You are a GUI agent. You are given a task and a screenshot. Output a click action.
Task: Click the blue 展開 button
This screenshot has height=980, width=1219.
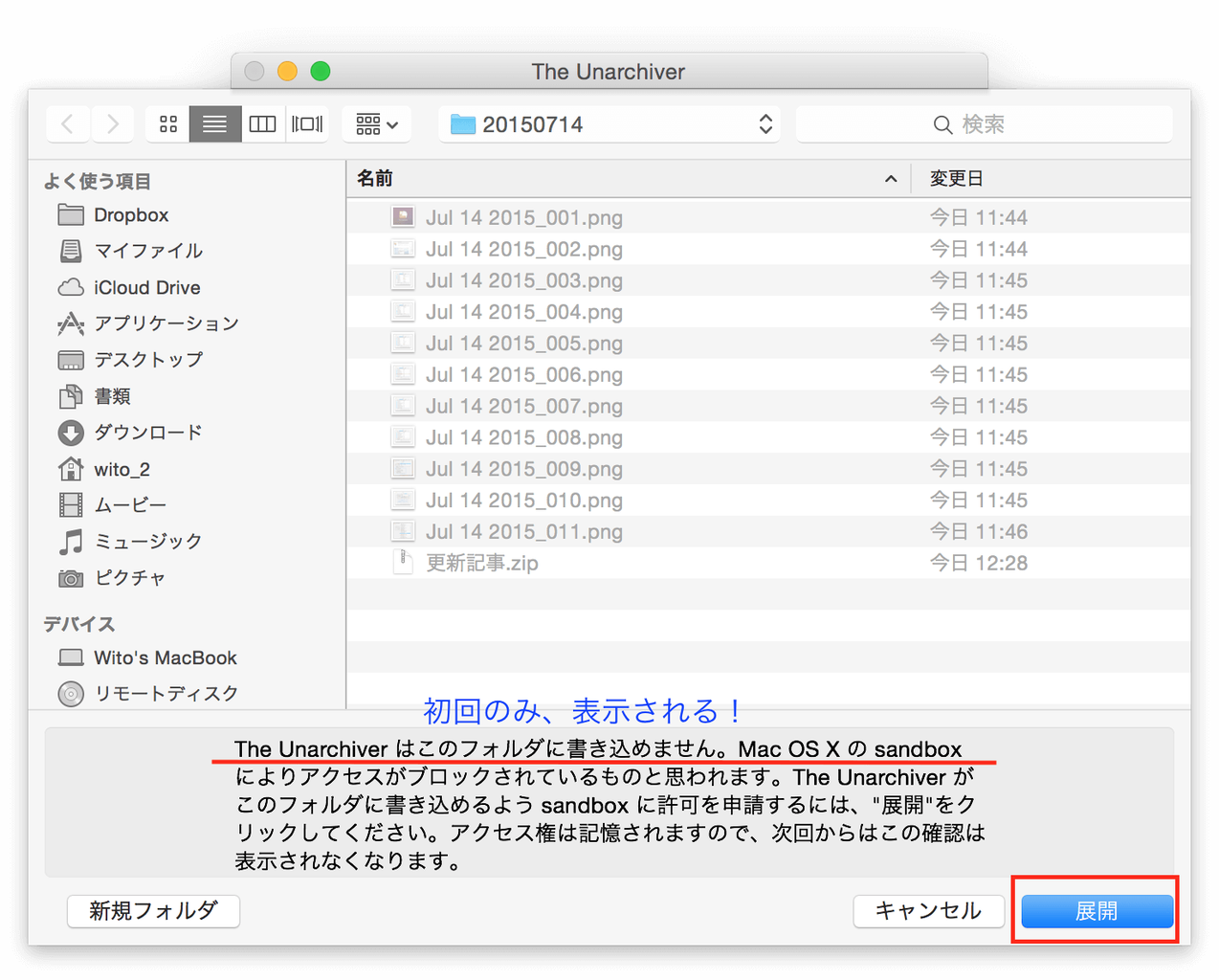pos(1097,911)
